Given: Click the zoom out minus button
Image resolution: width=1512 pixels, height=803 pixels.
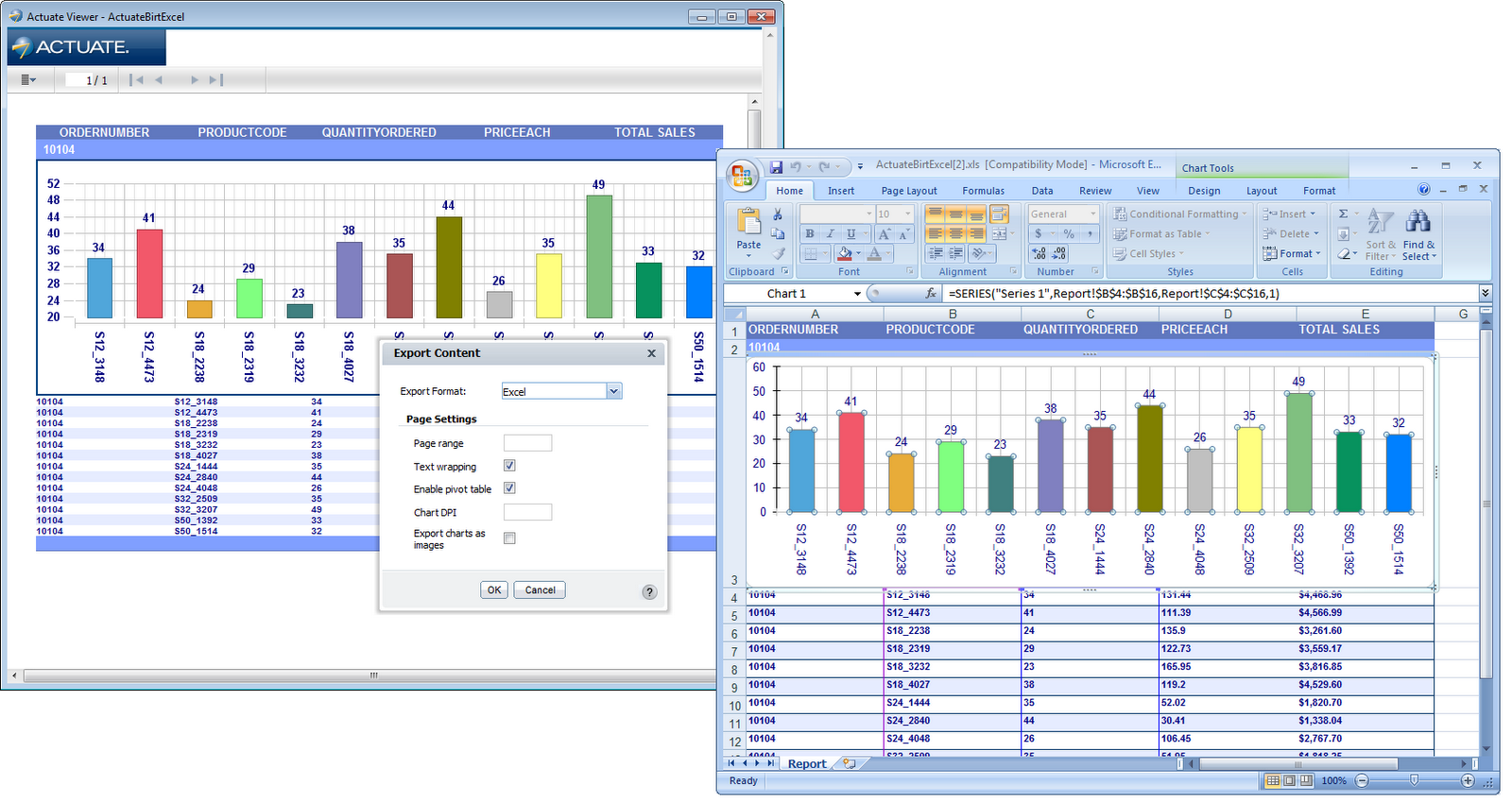Looking at the screenshot, I should (1362, 780).
